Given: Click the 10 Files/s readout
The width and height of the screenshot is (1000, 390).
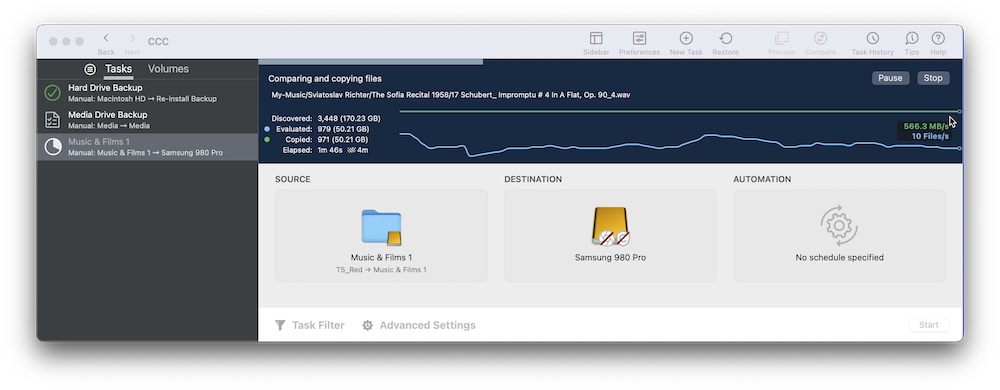Looking at the screenshot, I should [930, 136].
